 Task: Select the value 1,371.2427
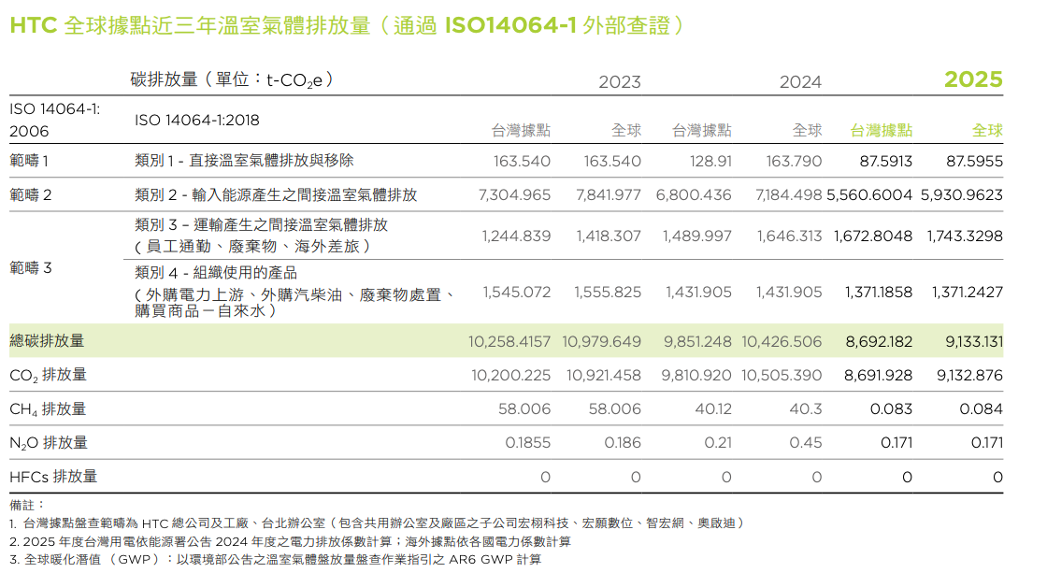click(967, 293)
